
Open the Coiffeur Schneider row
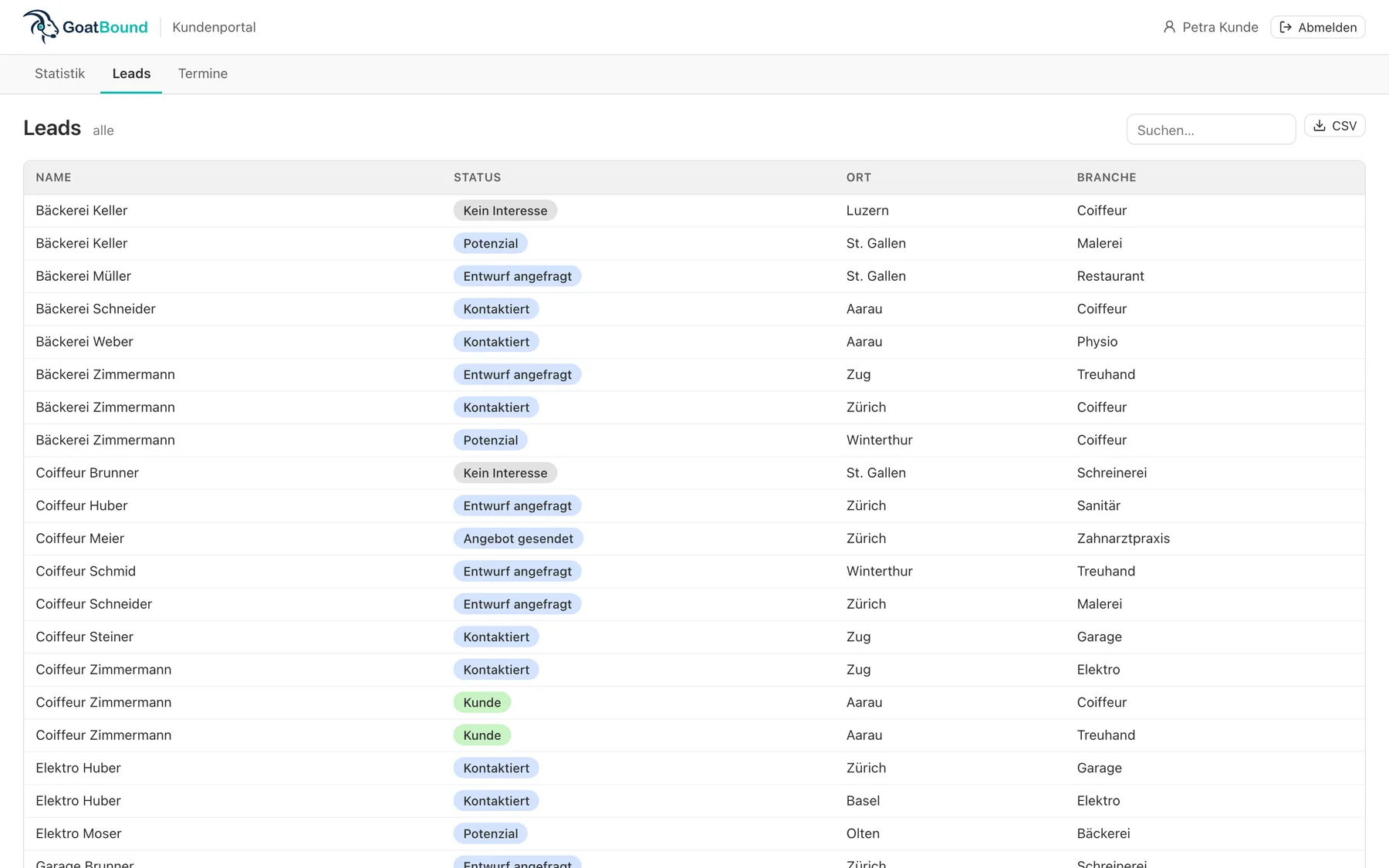(x=694, y=604)
